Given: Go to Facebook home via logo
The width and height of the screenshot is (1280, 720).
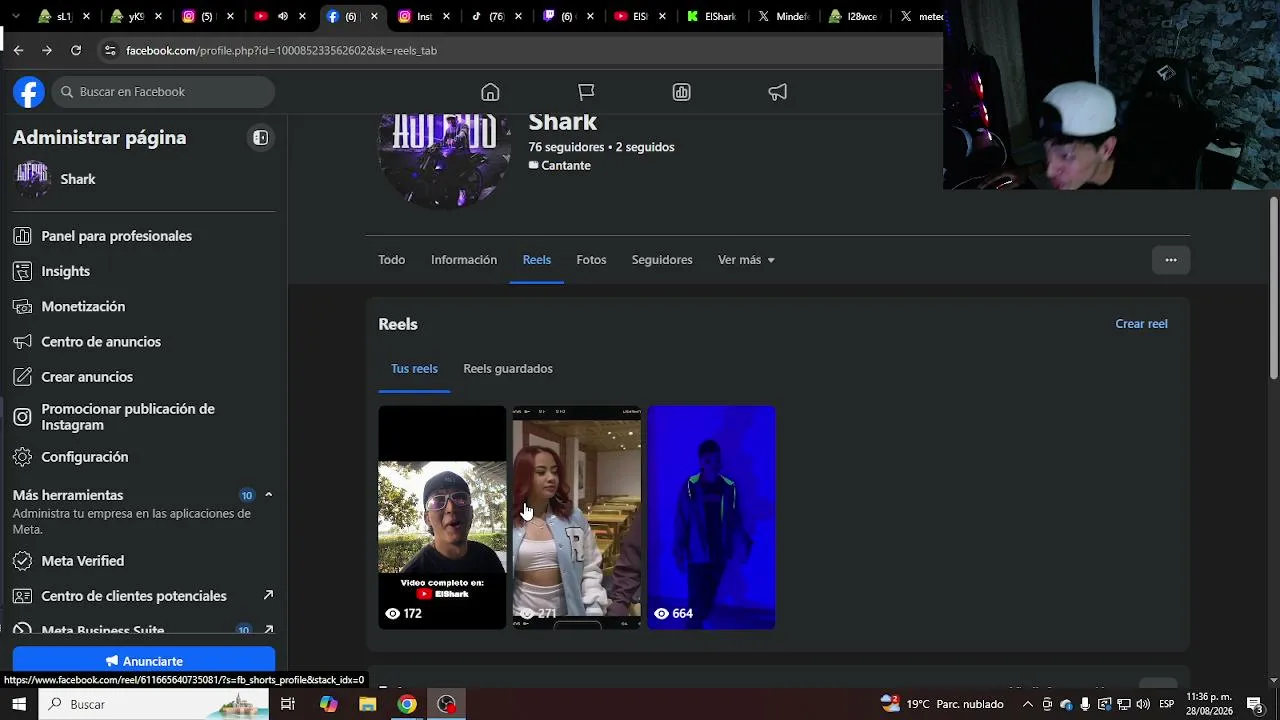Looking at the screenshot, I should point(29,92).
